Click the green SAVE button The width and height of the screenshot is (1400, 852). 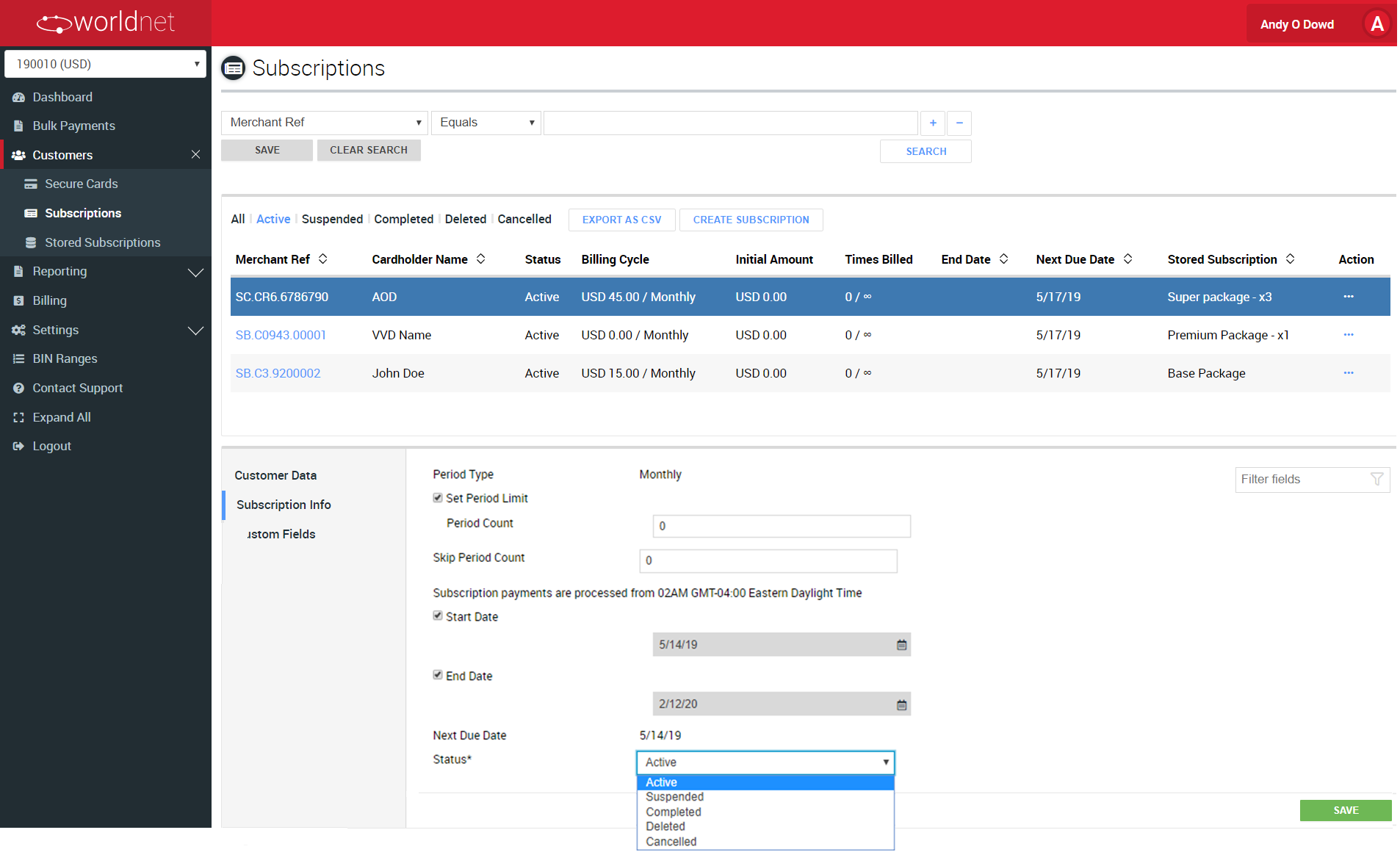click(1346, 810)
